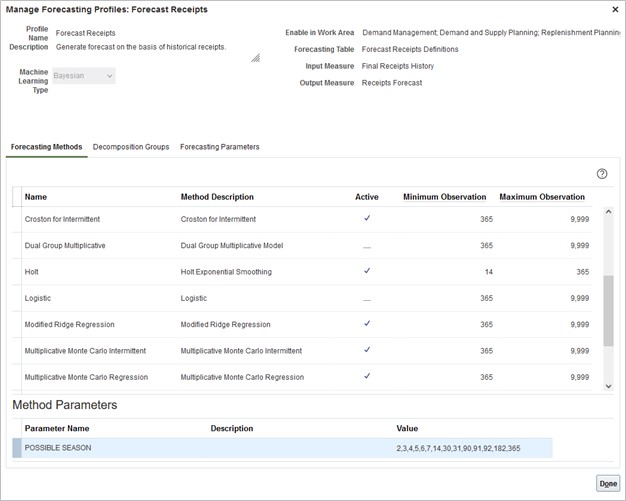Click the Name column header

tap(36, 197)
